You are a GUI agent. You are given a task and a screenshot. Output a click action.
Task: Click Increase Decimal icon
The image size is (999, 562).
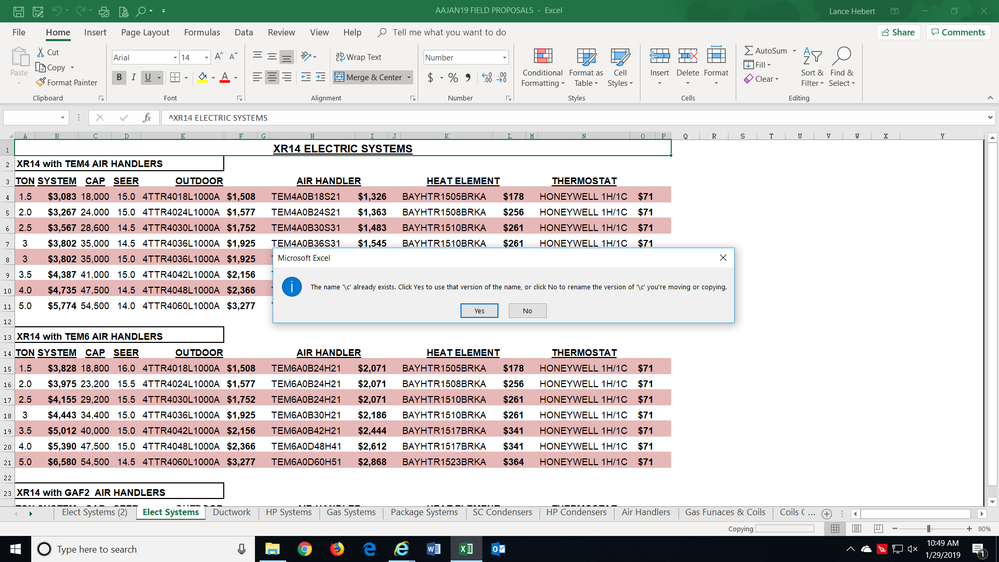(487, 78)
